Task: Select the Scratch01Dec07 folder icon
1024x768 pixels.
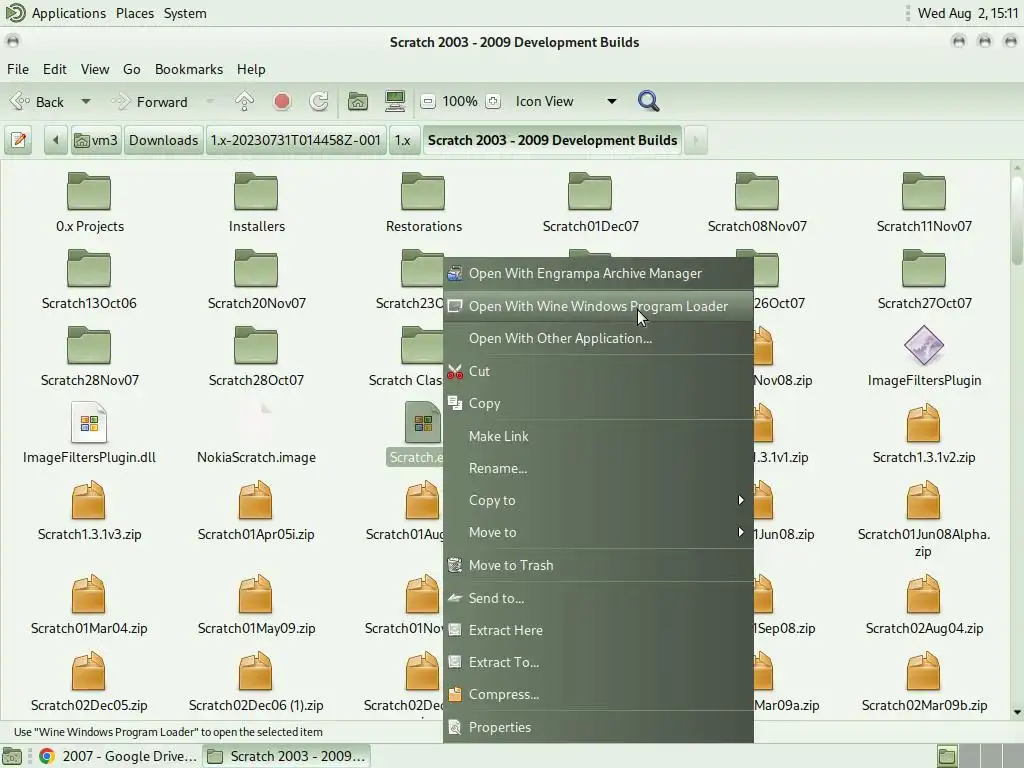Action: pyautogui.click(x=590, y=192)
